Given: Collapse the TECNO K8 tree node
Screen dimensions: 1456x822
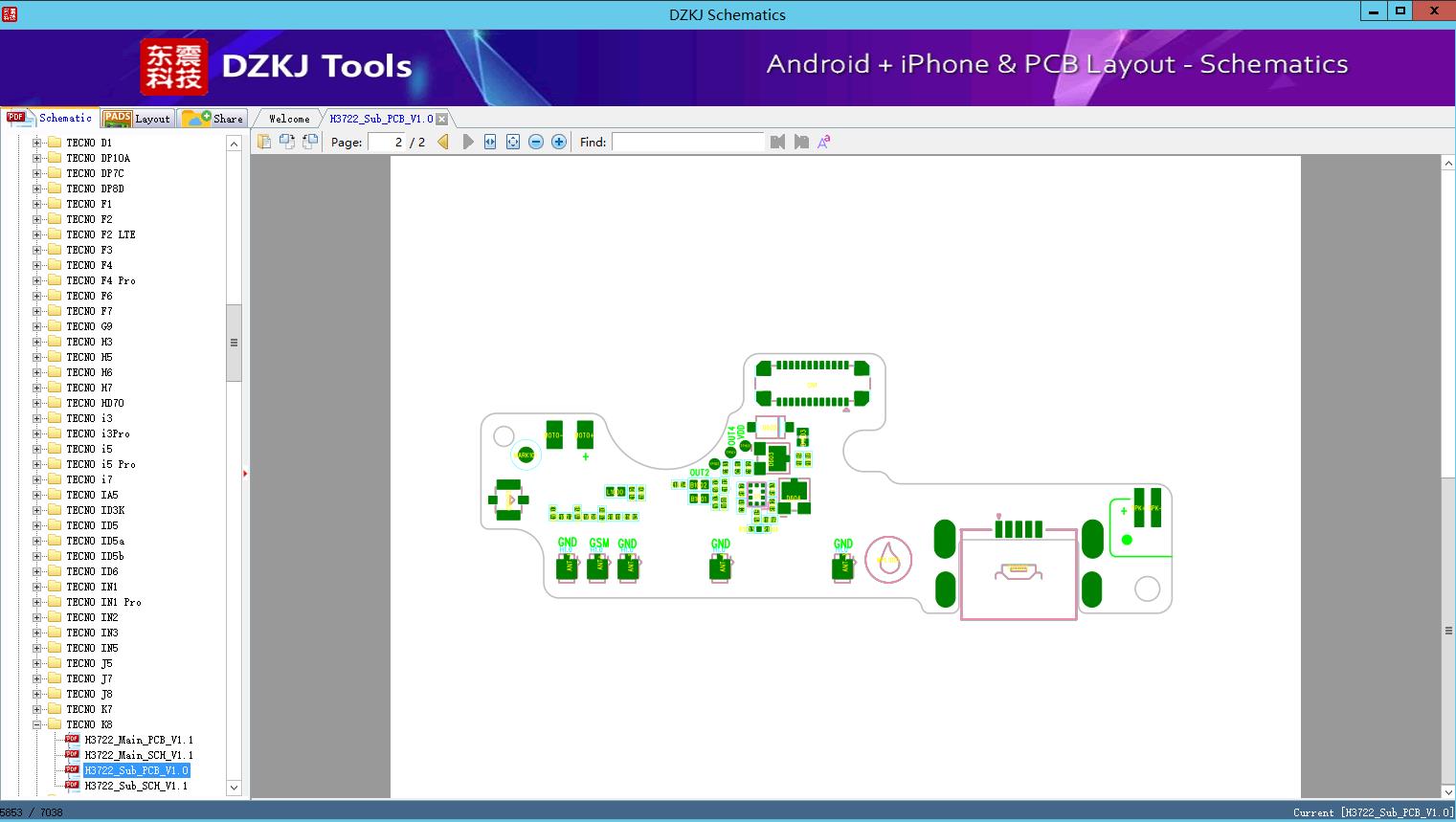Looking at the screenshot, I should [x=37, y=724].
